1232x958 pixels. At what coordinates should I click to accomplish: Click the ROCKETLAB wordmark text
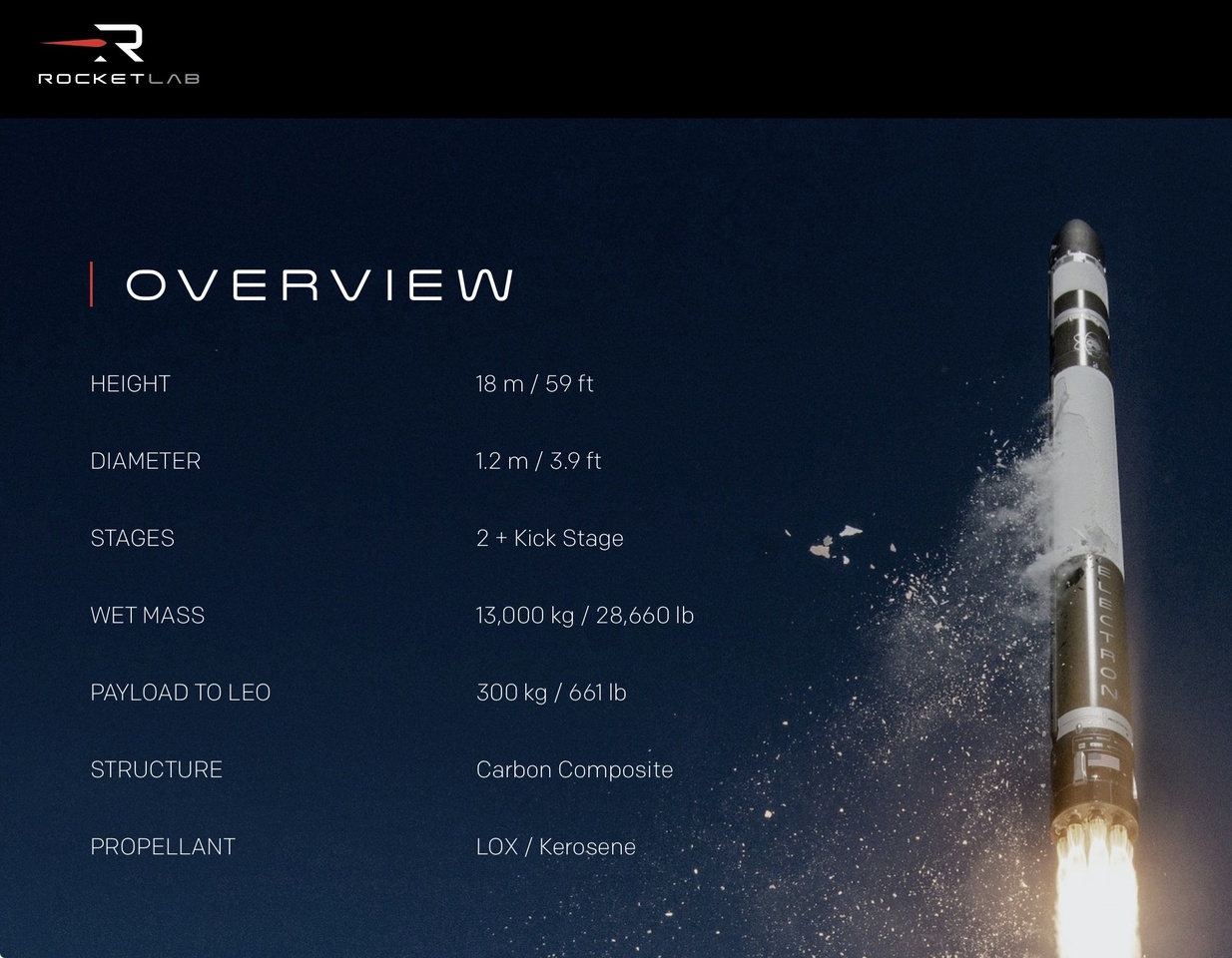coord(119,79)
